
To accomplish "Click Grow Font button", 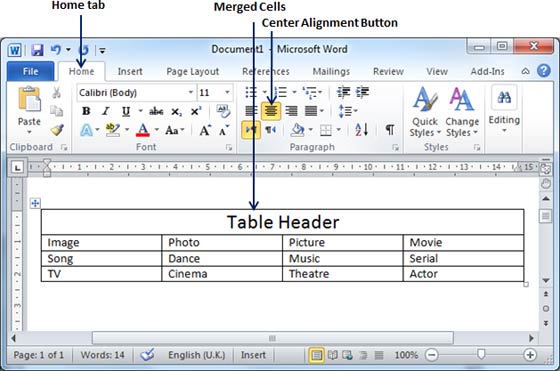I will pos(205,130).
